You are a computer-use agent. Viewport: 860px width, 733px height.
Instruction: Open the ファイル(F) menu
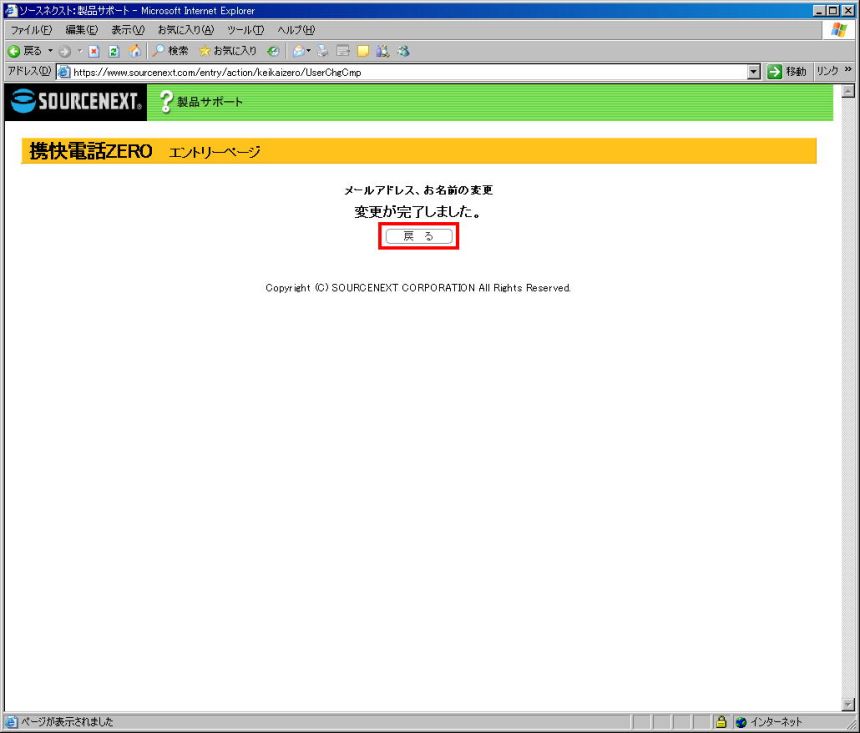(x=31, y=30)
